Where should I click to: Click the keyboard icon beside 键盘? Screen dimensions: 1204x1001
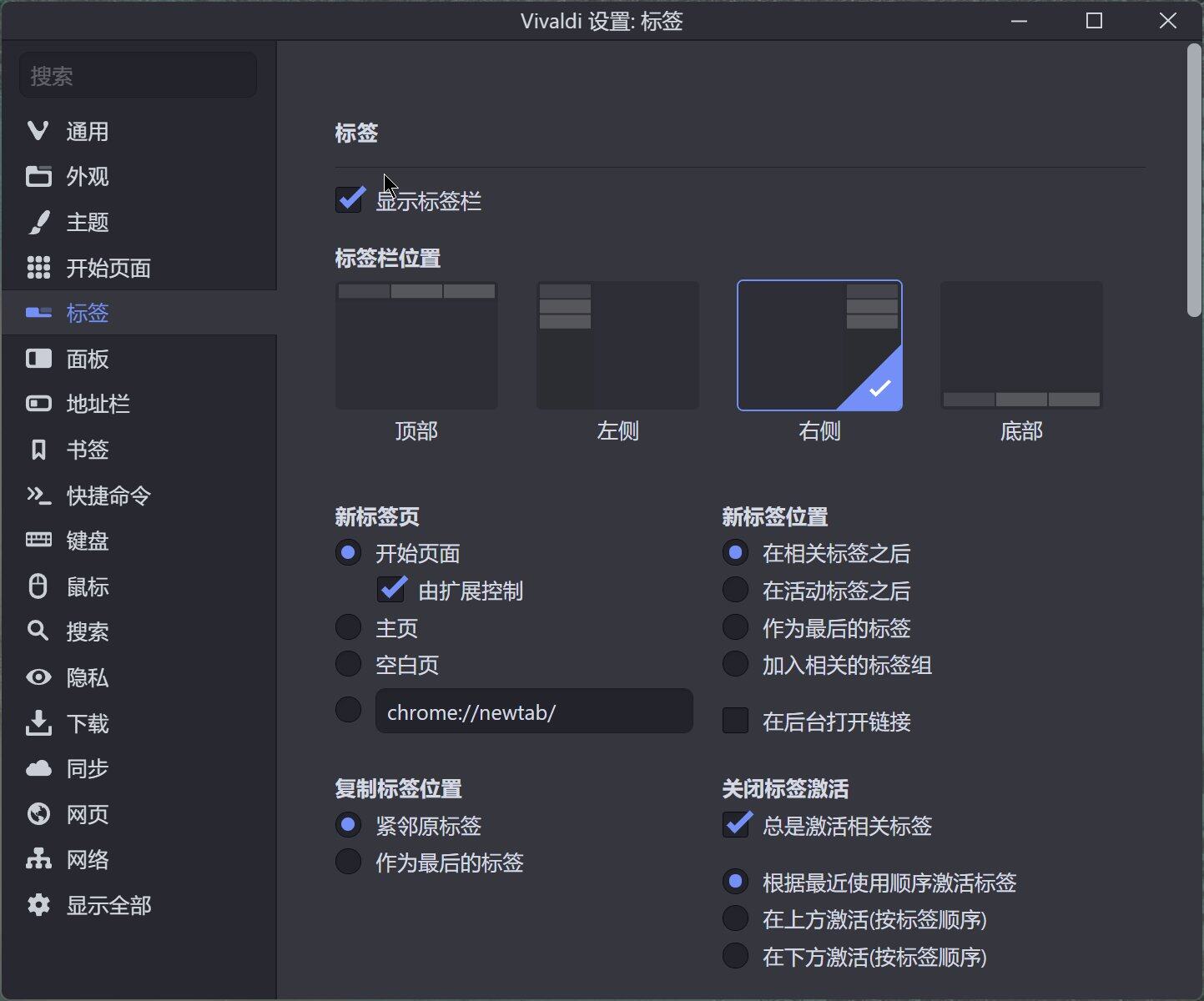[x=38, y=541]
